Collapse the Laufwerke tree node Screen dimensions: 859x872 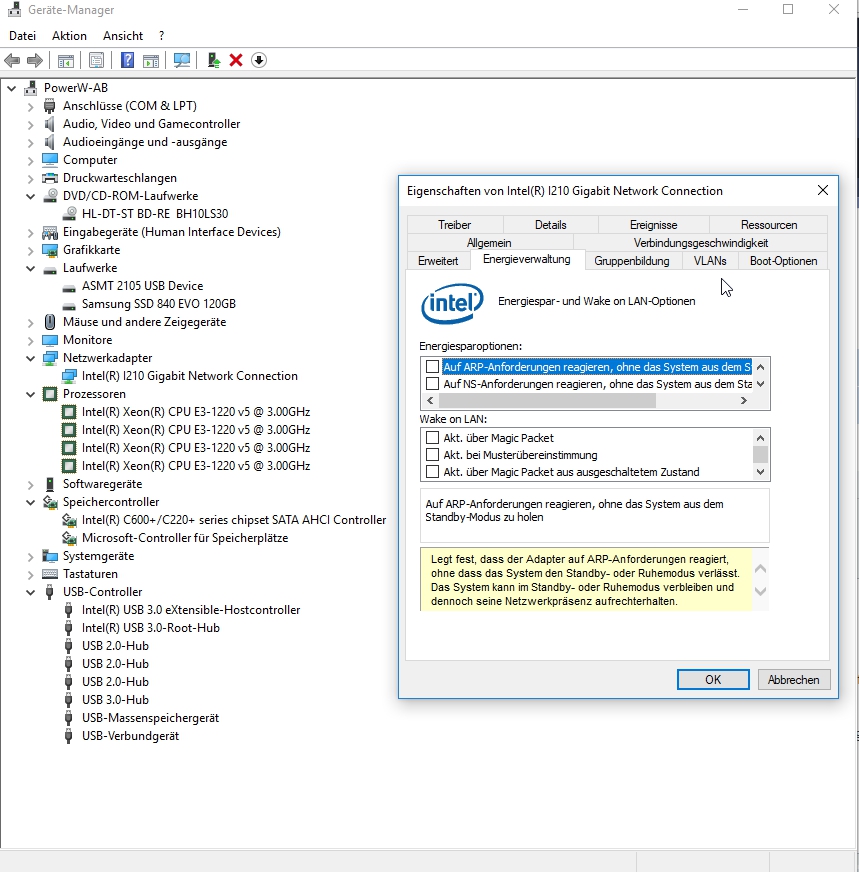tap(31, 268)
